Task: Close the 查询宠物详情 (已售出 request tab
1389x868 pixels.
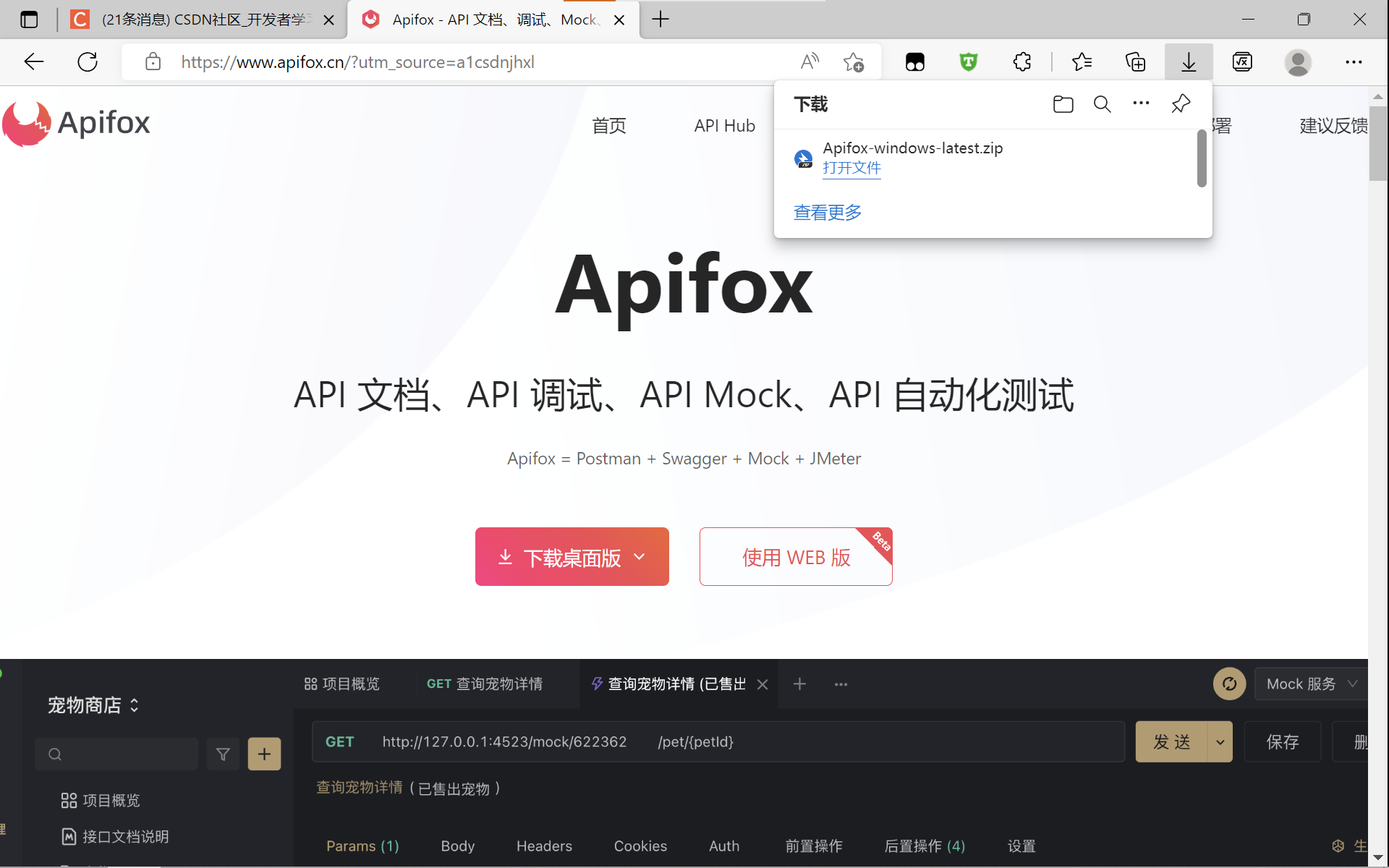Action: 763,684
